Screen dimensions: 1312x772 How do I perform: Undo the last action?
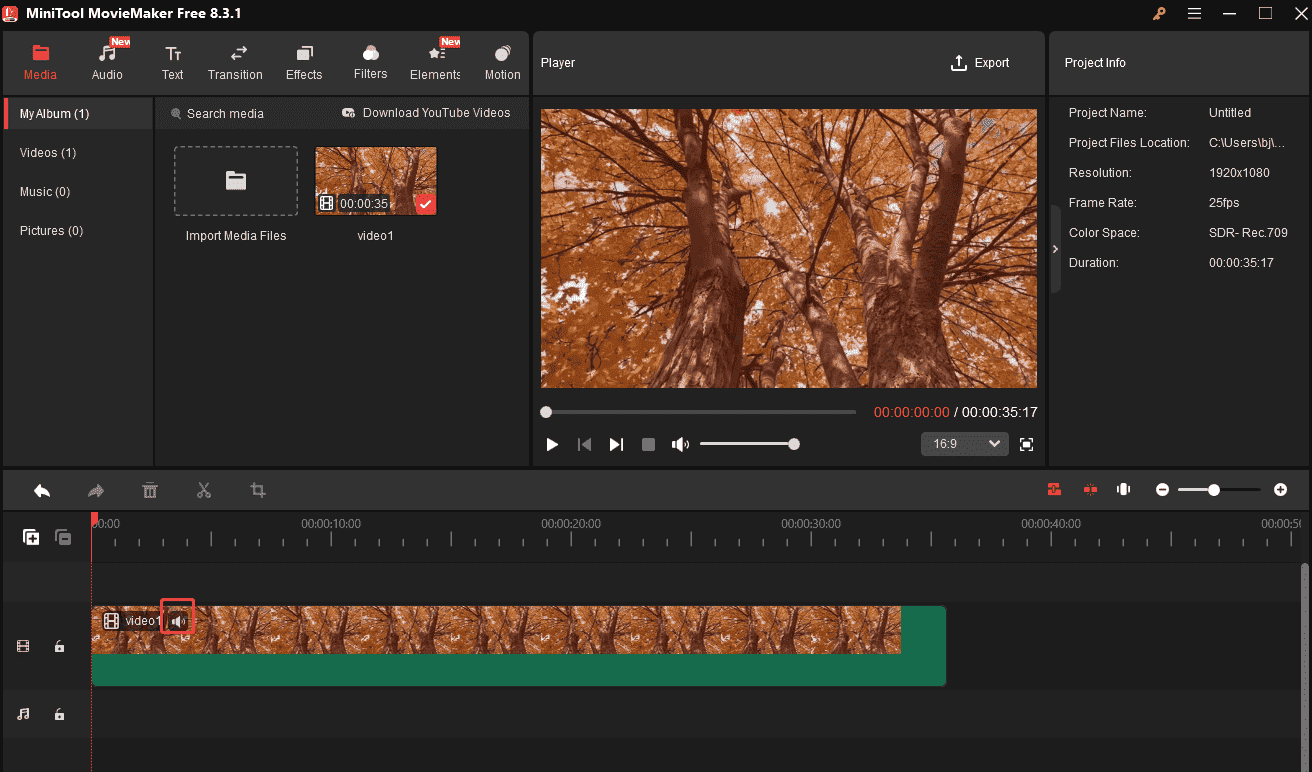coord(41,490)
